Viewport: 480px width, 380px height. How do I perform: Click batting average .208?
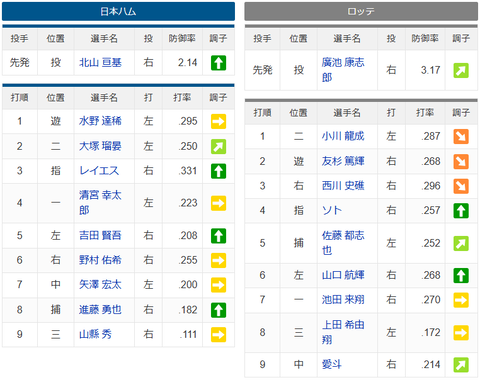pyautogui.click(x=188, y=235)
